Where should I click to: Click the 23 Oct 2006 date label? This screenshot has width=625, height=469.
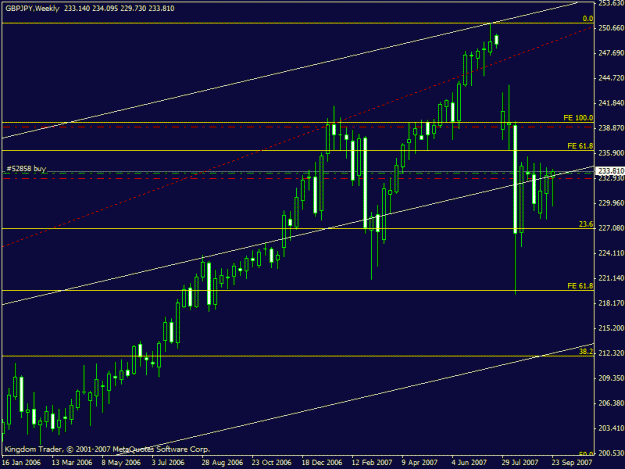pos(271,463)
